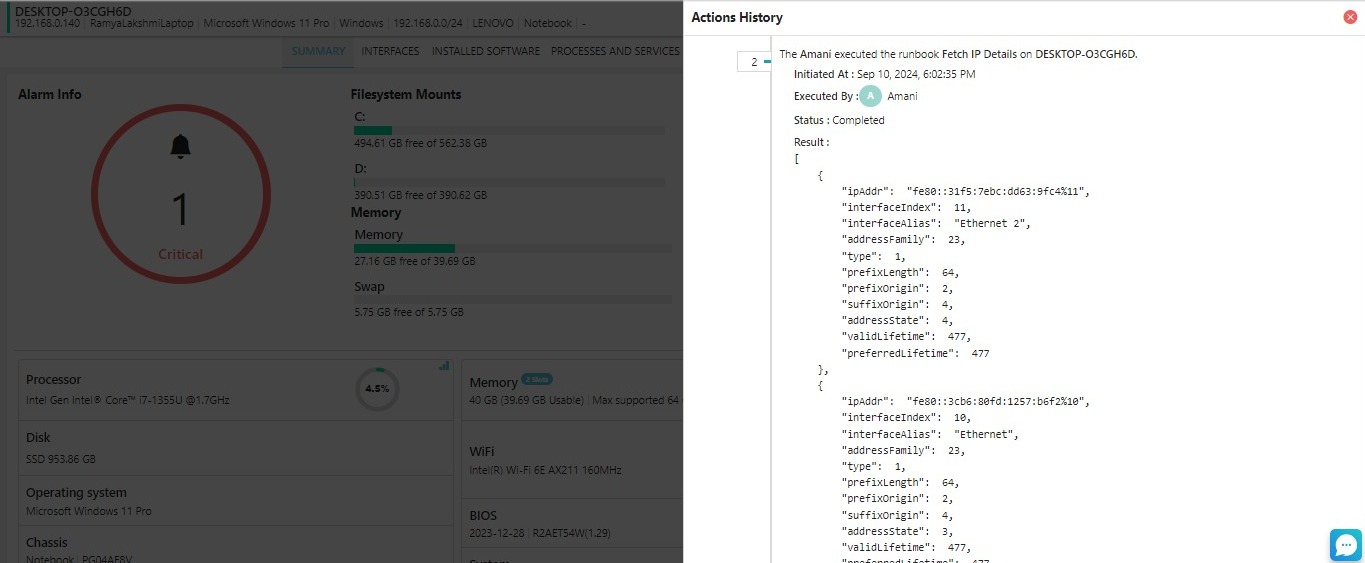Click the Memory usage bar
Screen dimensions: 1365x563
click(512, 248)
